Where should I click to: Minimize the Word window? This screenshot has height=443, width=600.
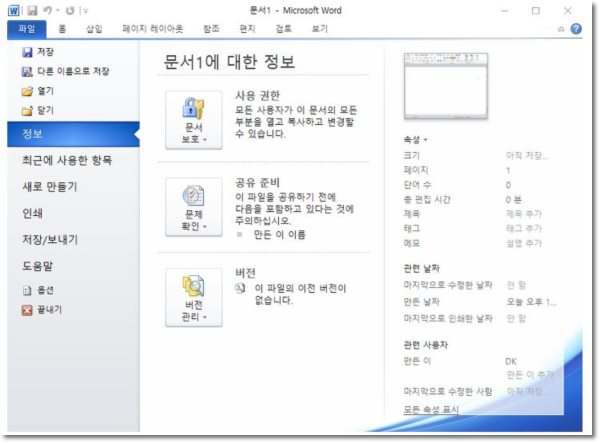coord(505,11)
